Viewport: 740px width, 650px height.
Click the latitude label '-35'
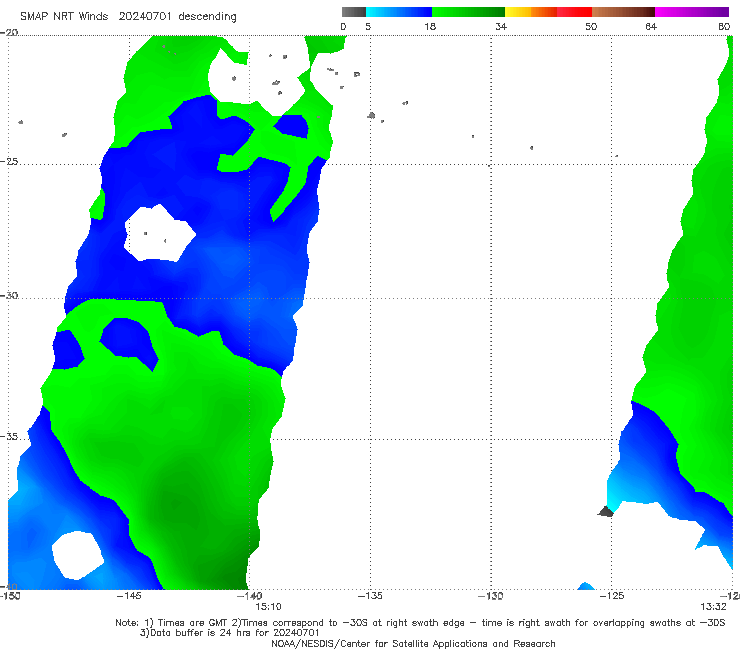point(9,437)
